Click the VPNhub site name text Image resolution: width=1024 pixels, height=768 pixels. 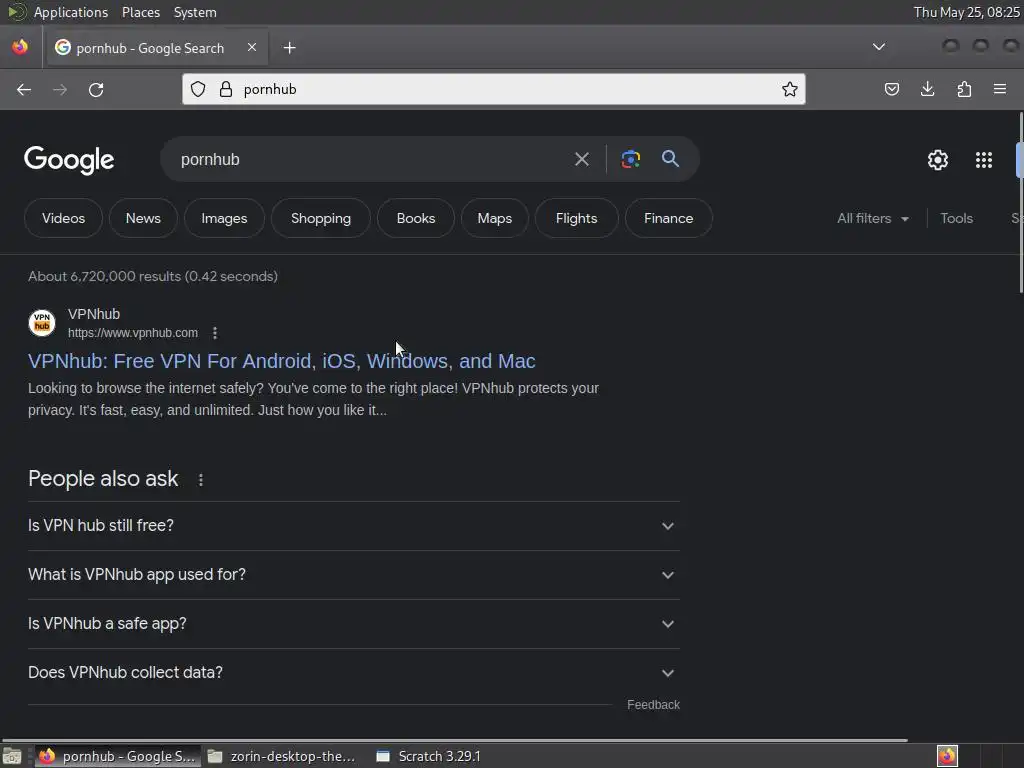[94, 314]
